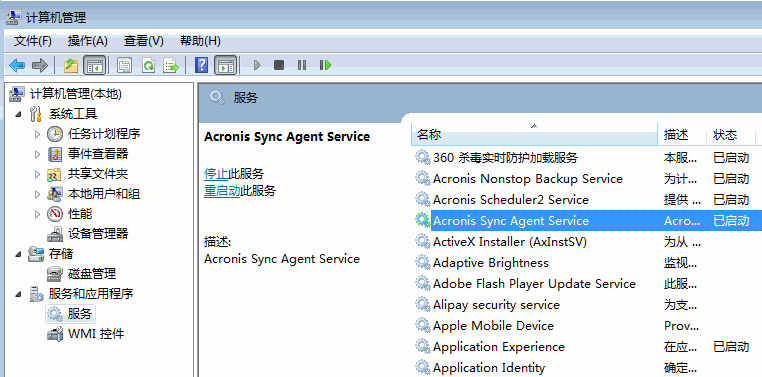This screenshot has width=762, height=377.
Task: Expand the 任务计划程序 tree node
Action: coord(37,134)
